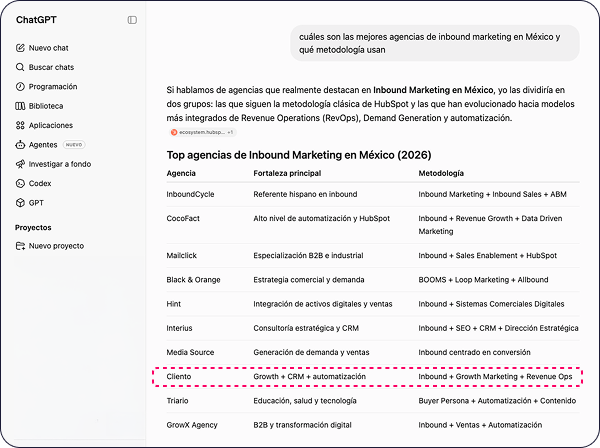This screenshot has height=448, width=600.
Task: Click the GrowX Agency cell
Action: (192, 425)
